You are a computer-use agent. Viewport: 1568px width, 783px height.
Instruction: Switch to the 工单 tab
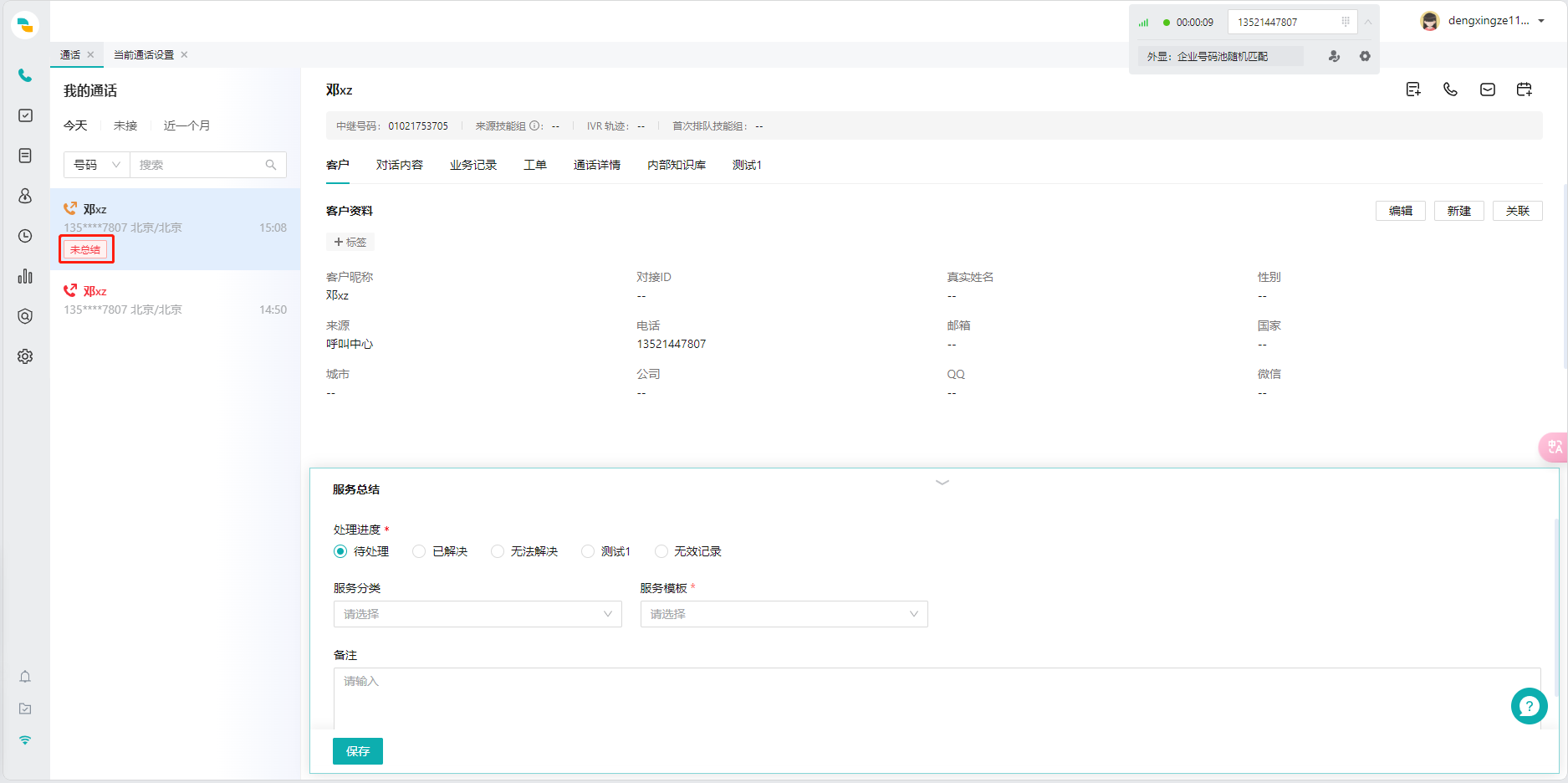coord(535,165)
